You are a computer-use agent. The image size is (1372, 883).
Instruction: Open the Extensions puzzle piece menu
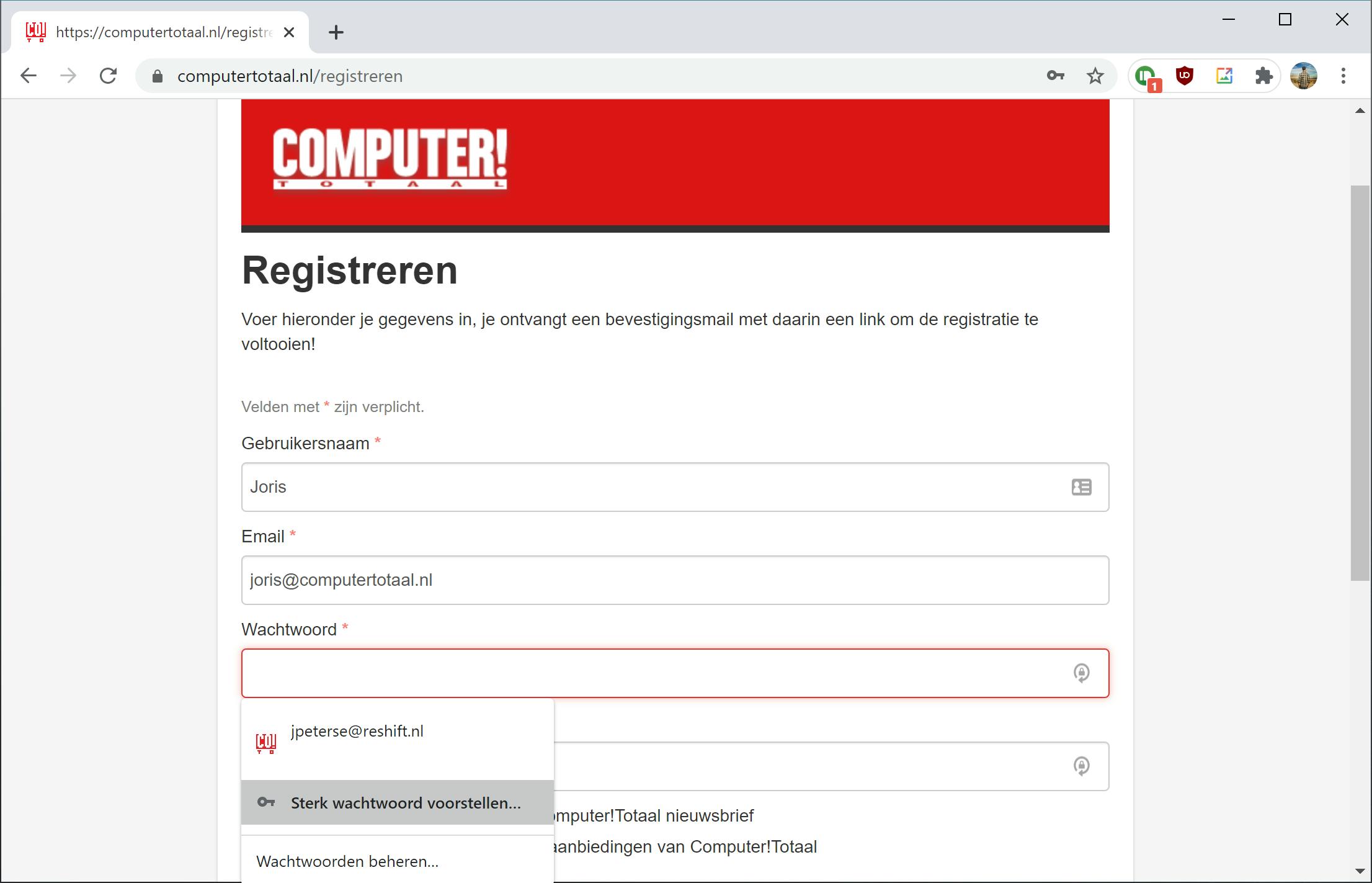point(1263,76)
